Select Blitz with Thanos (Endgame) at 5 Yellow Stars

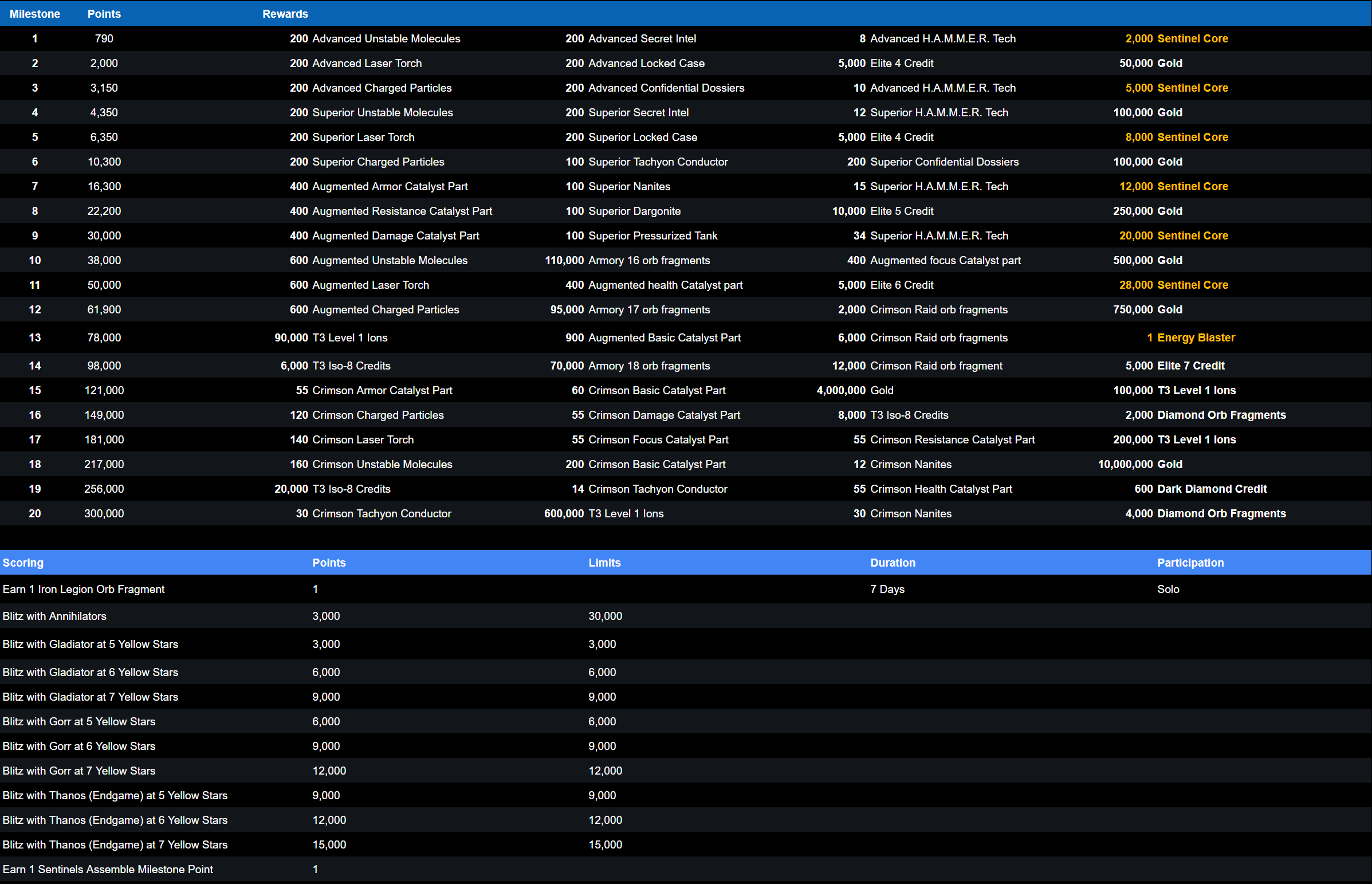point(115,795)
